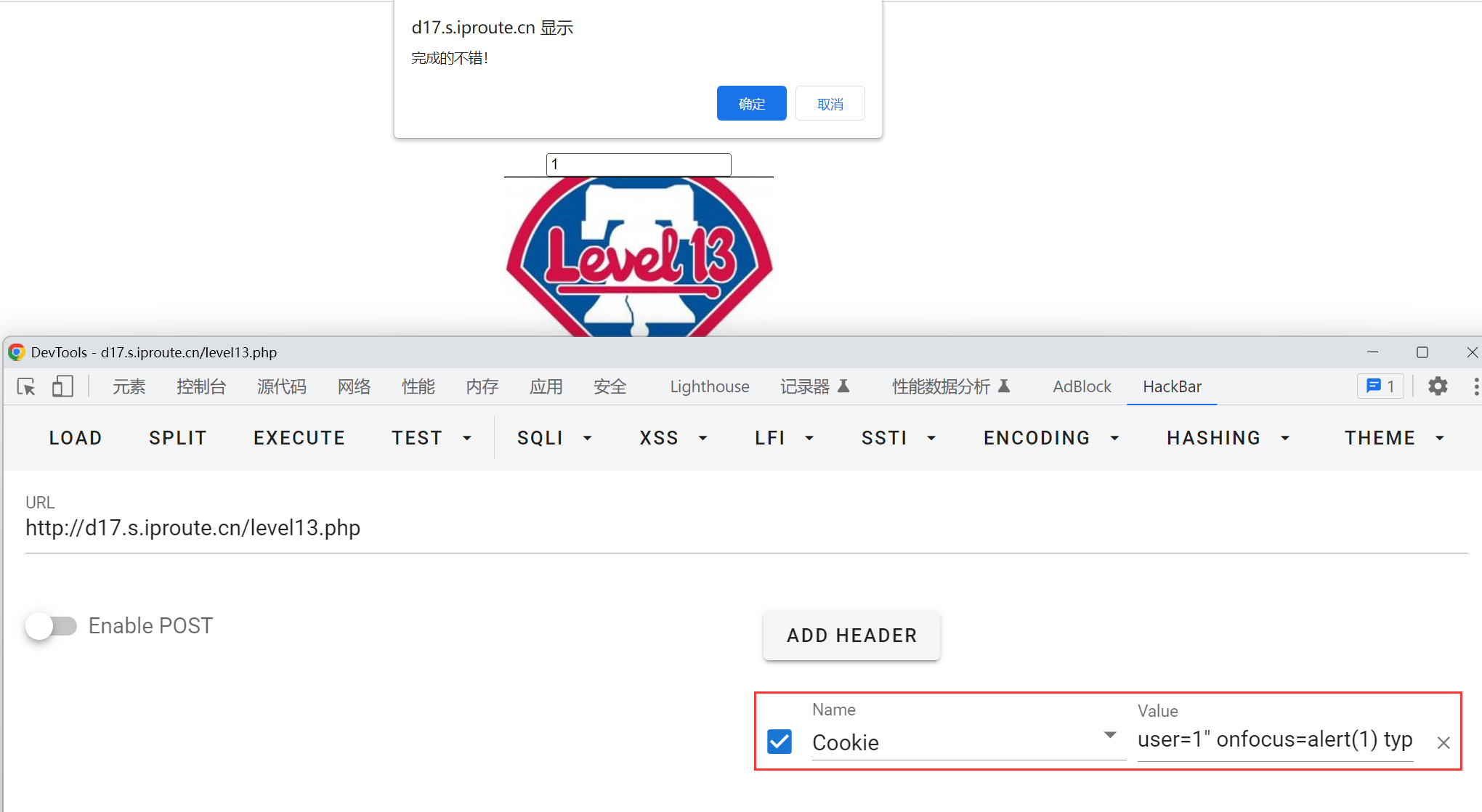Open the XSS dropdown menu
This screenshot has height=812, width=1482.
tap(673, 438)
